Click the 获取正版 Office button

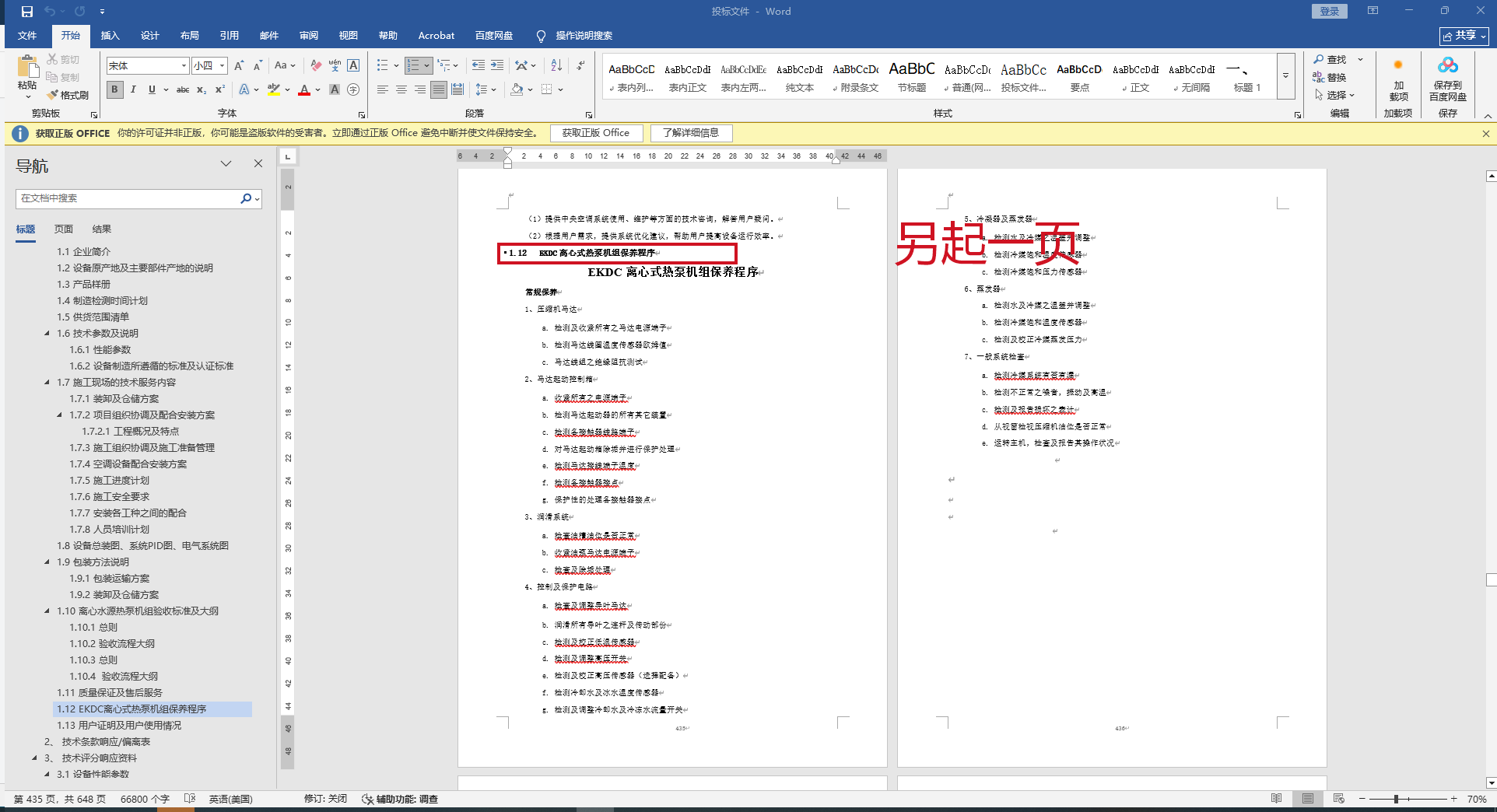596,133
